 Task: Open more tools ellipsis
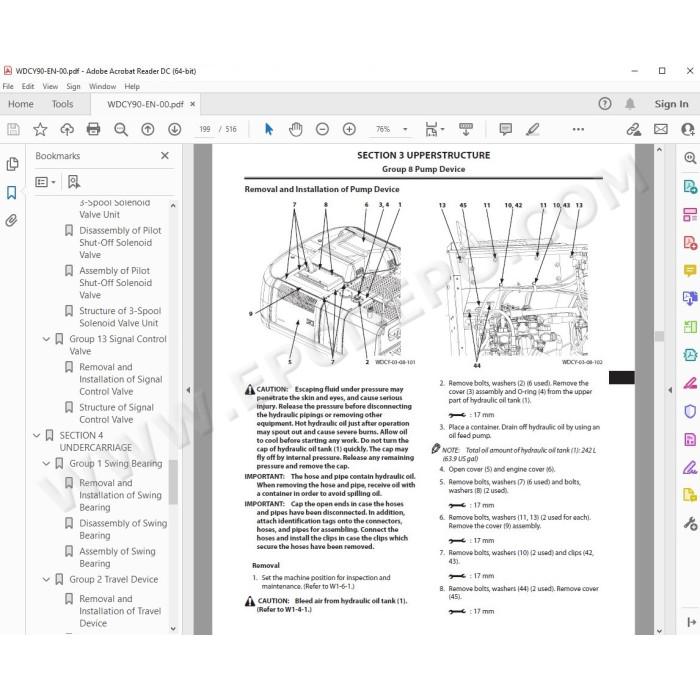coord(578,129)
